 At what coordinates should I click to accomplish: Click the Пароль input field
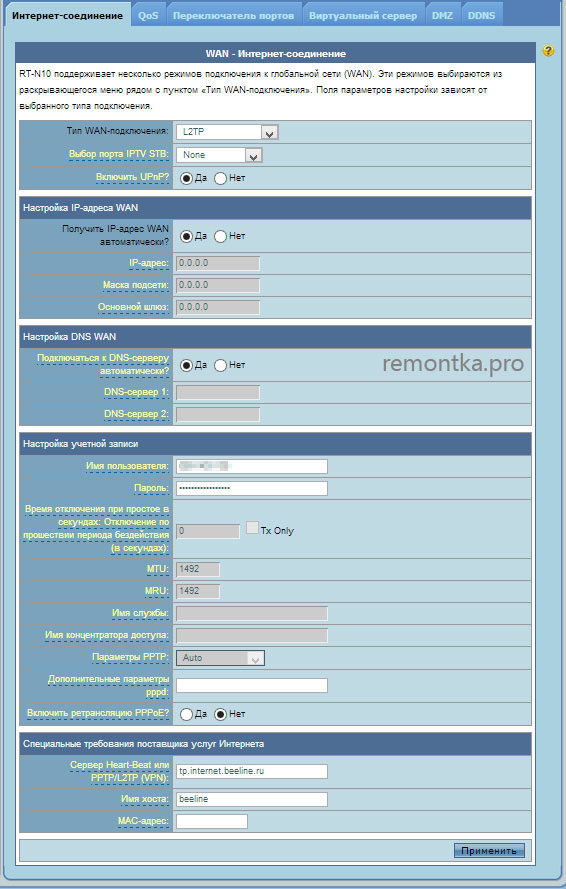tap(252, 488)
